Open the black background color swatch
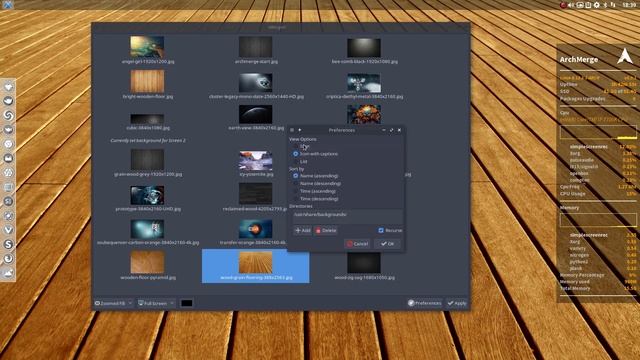Screen dimensions: 640x360 click(187, 303)
